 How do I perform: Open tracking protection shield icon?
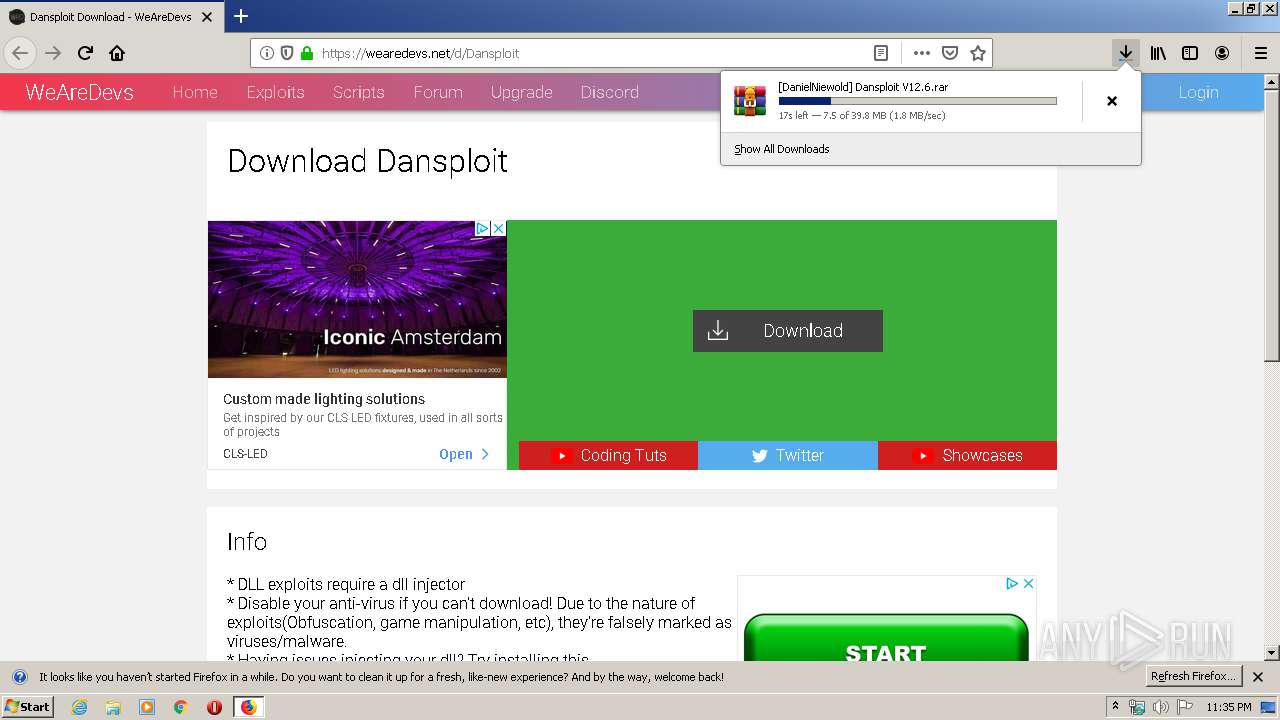coord(287,53)
